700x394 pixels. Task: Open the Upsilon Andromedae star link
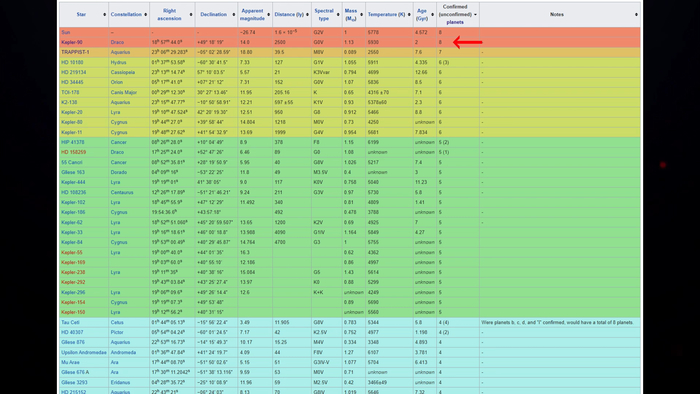pyautogui.click(x=84, y=353)
